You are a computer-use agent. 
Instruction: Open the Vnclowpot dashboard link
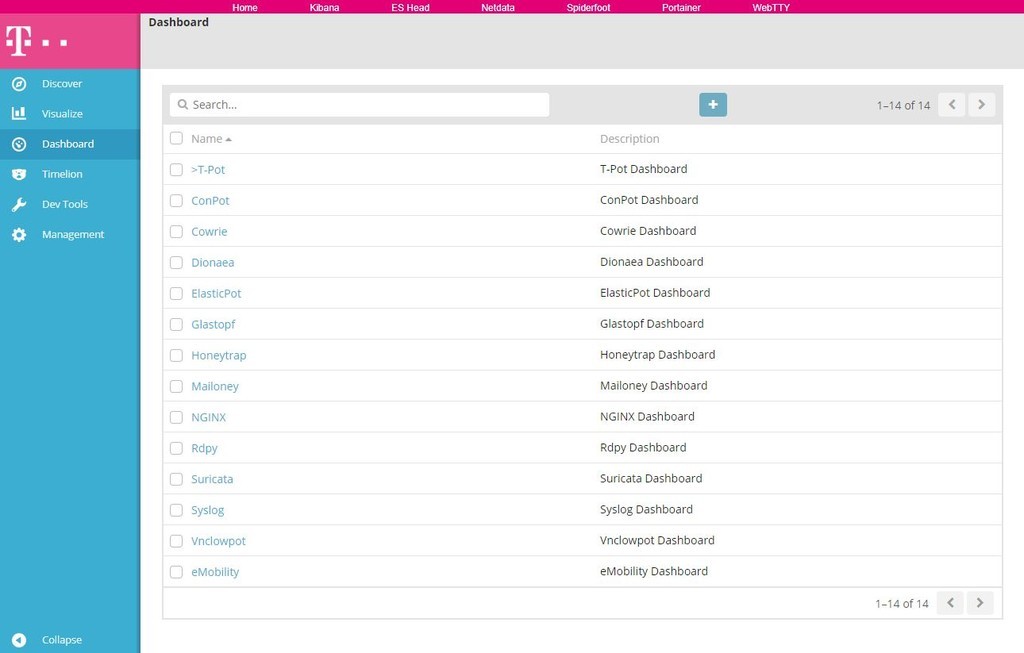(x=218, y=541)
